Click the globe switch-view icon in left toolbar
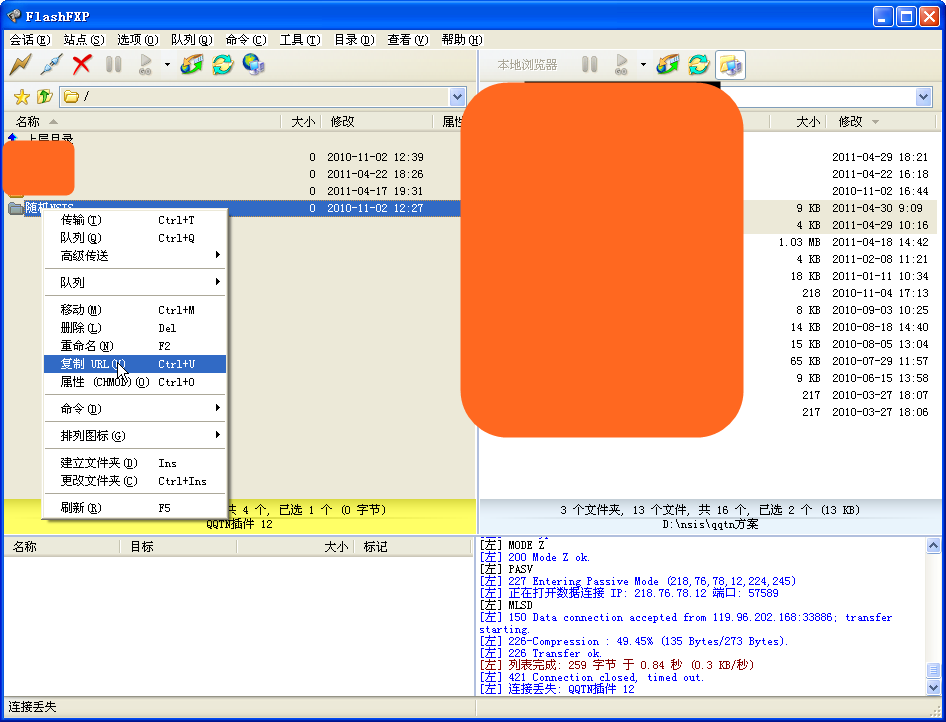The image size is (946, 722). click(x=253, y=65)
